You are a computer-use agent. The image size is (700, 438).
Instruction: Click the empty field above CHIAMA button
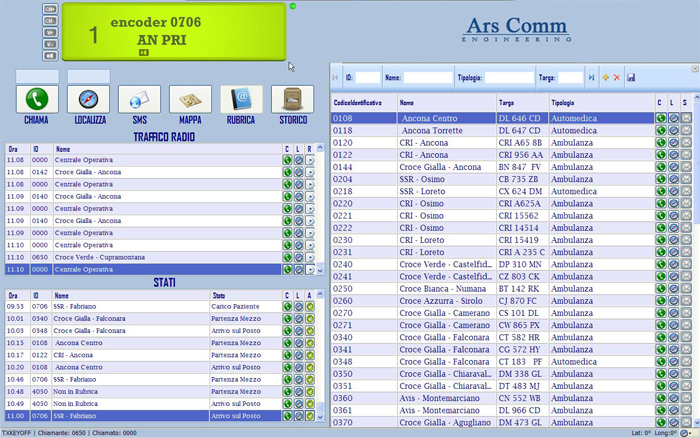37,76
